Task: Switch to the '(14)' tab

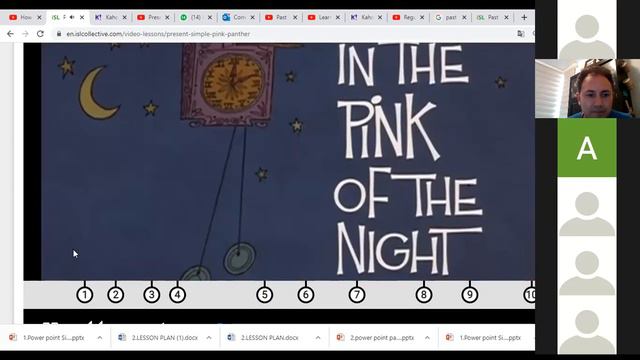Action: click(x=196, y=17)
